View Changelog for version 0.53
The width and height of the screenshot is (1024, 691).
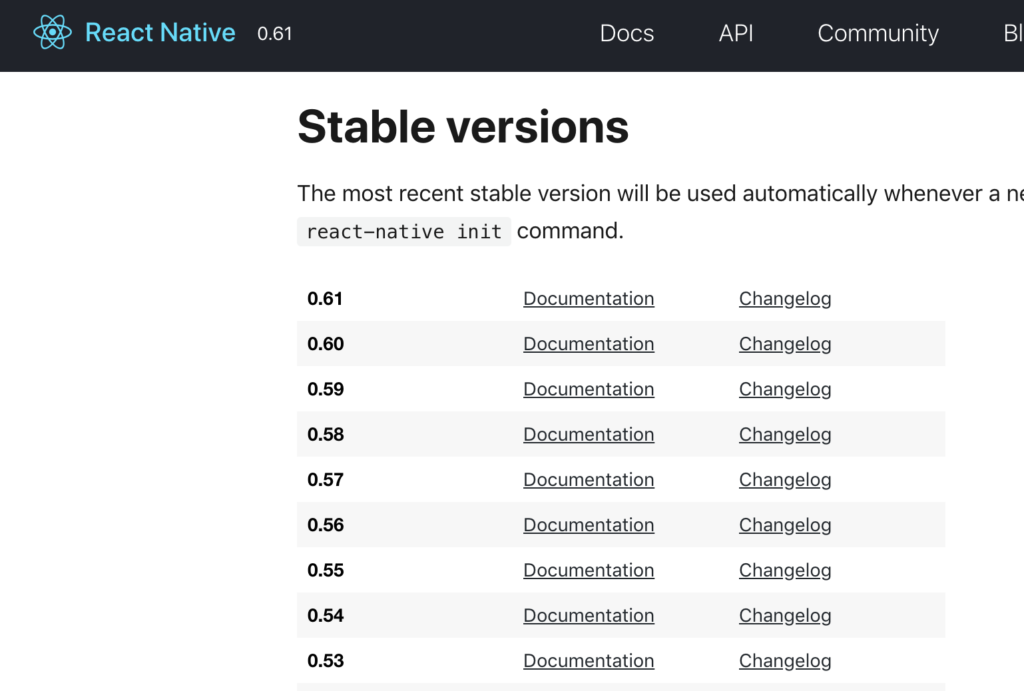point(785,661)
